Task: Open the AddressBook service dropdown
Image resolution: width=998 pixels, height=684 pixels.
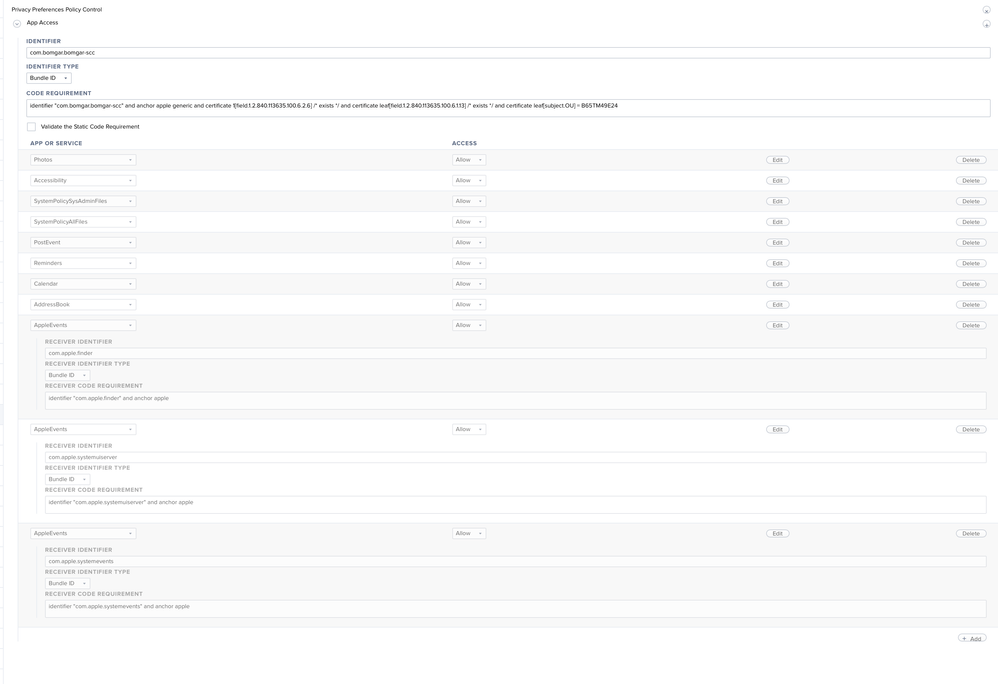Action: tap(83, 305)
